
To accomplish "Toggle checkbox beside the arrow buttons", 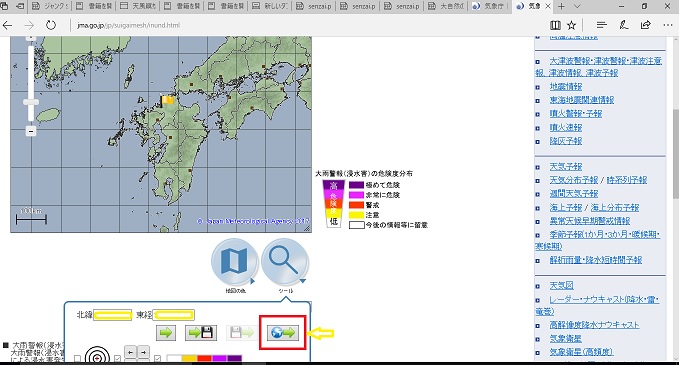I will (x=118, y=359).
